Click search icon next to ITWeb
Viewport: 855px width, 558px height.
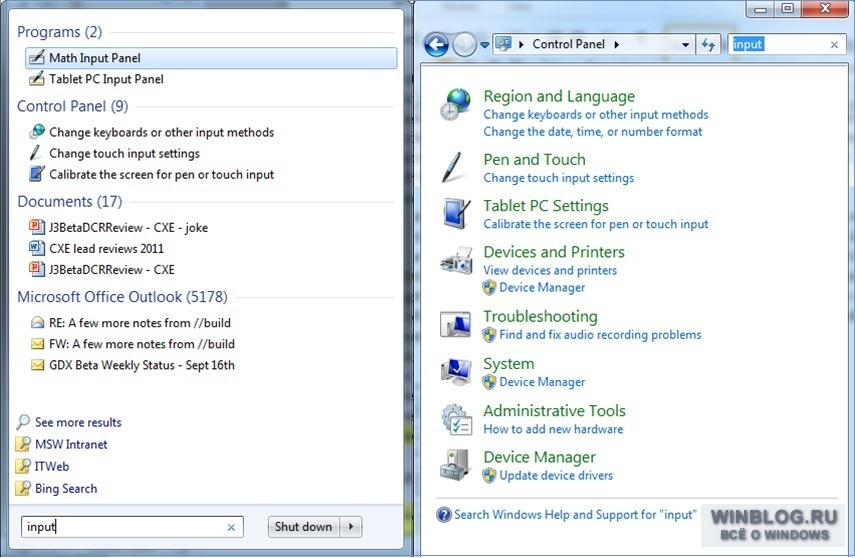(23, 466)
